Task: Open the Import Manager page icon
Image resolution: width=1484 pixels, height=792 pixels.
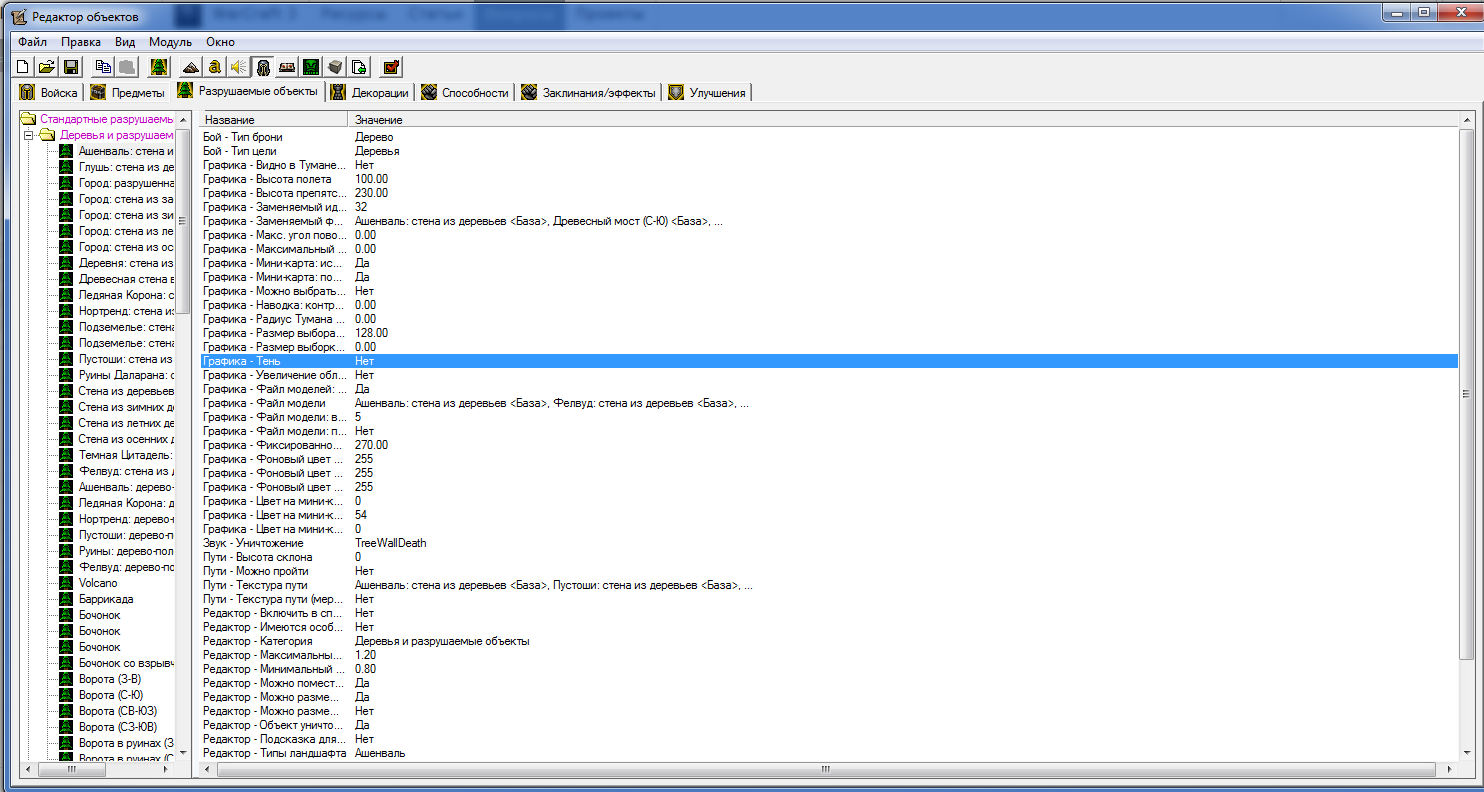Action: 359,67
